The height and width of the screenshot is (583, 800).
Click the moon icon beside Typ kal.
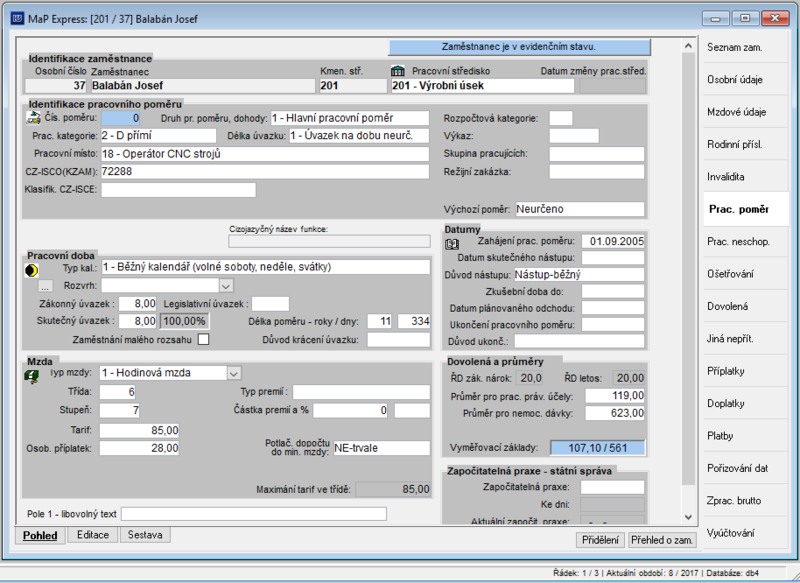31,270
